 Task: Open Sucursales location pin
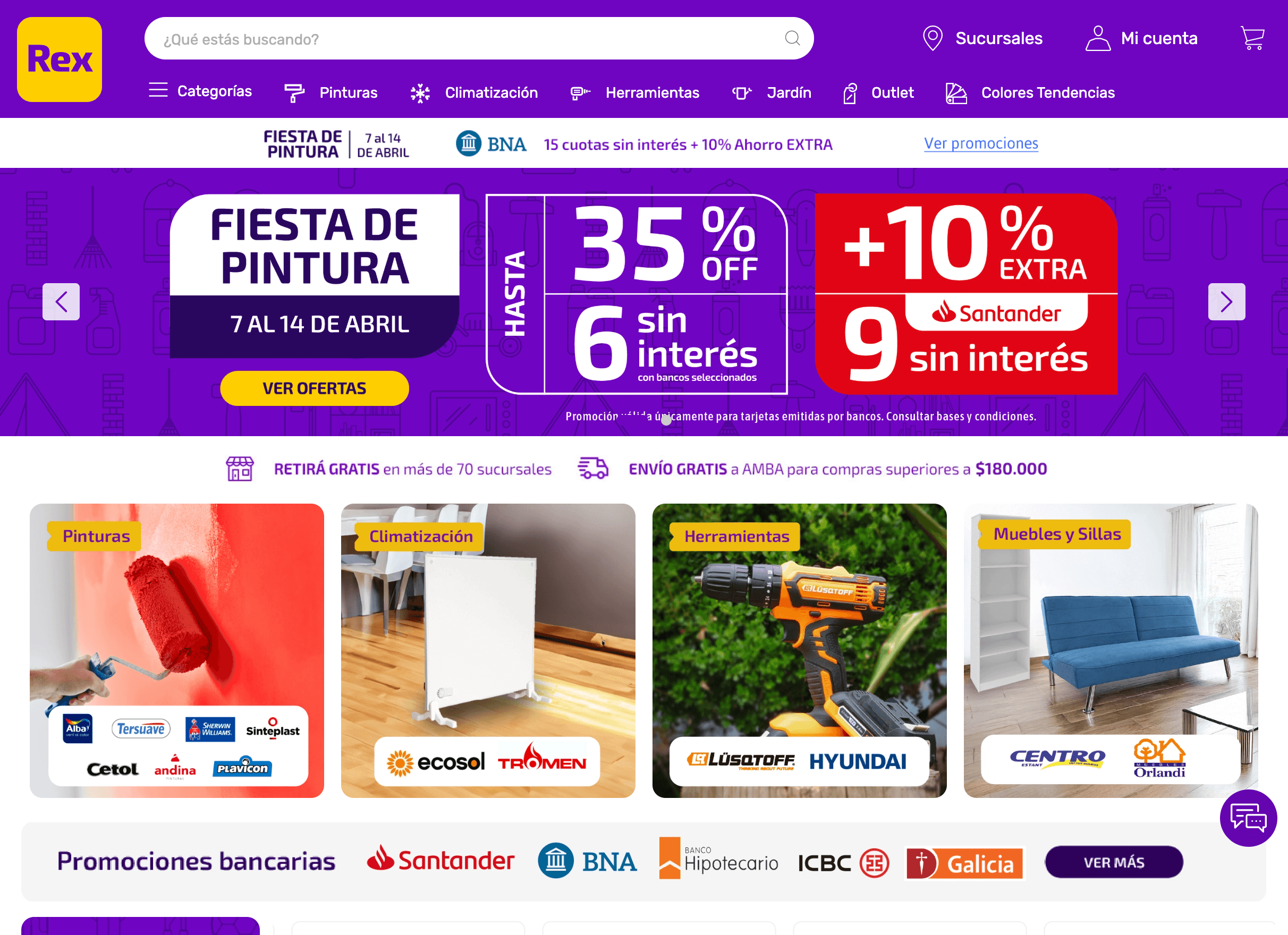click(x=933, y=38)
